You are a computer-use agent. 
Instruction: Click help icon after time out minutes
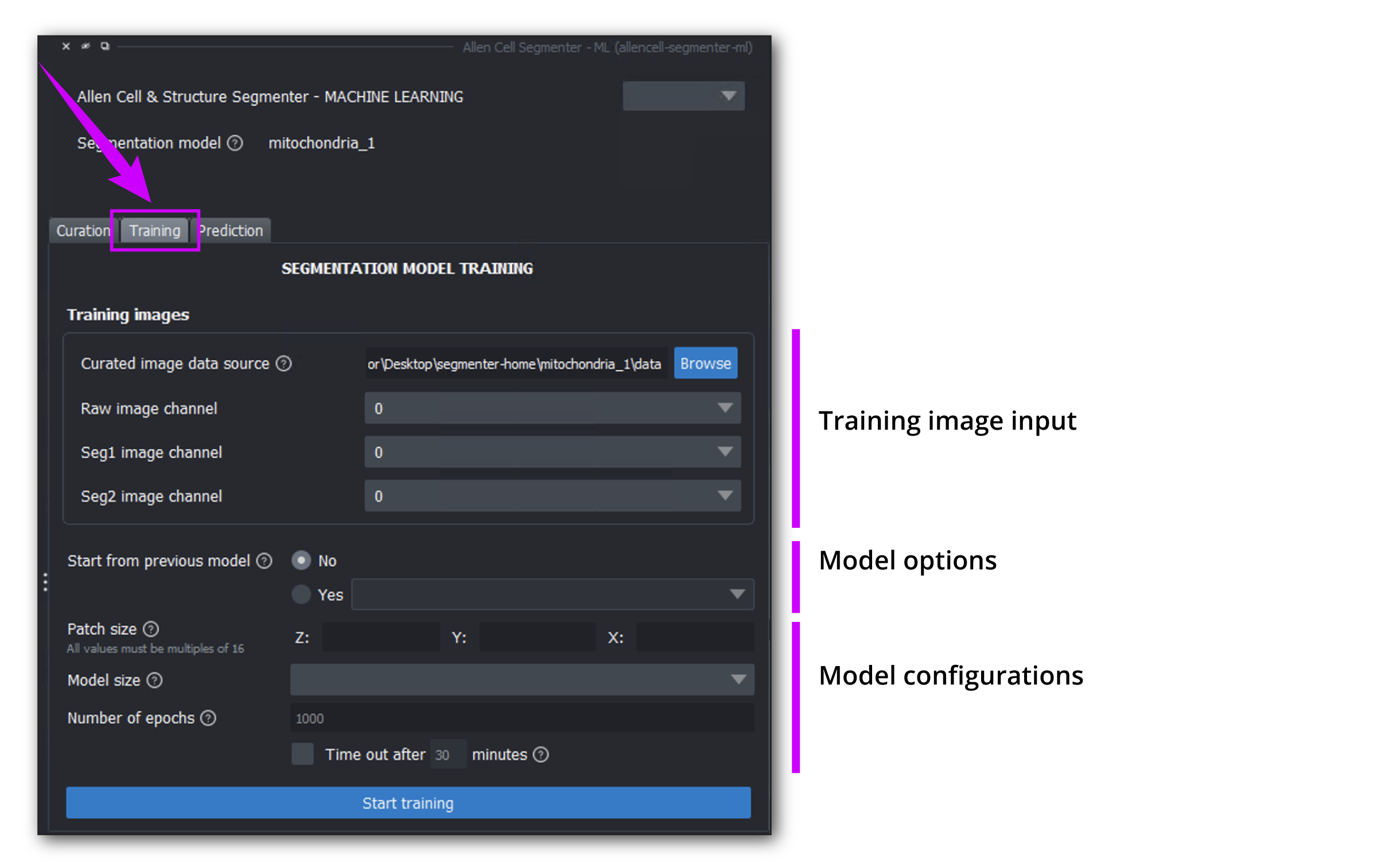coord(540,754)
